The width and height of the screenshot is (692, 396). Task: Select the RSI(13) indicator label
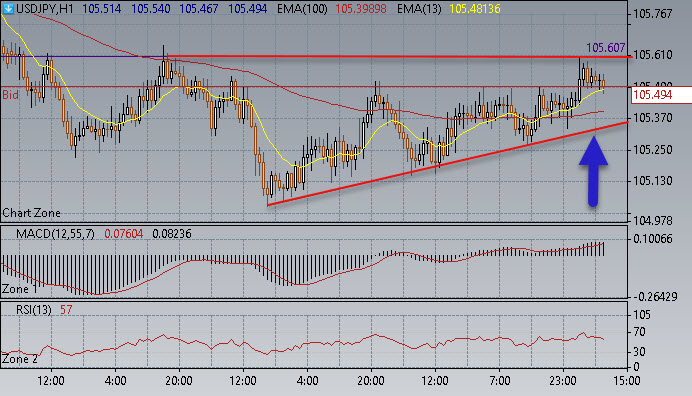[34, 309]
